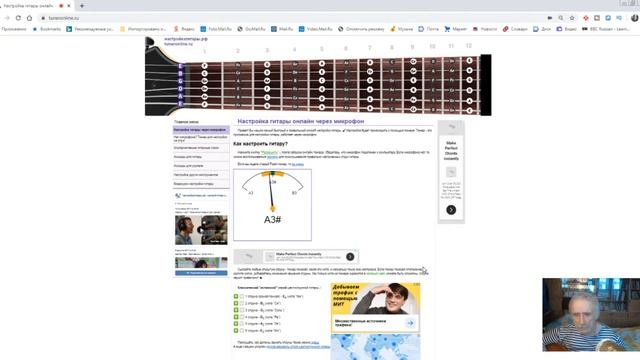This screenshot has width=640, height=360.
Task: Open the red extension icon in toolbar
Action: point(586,18)
